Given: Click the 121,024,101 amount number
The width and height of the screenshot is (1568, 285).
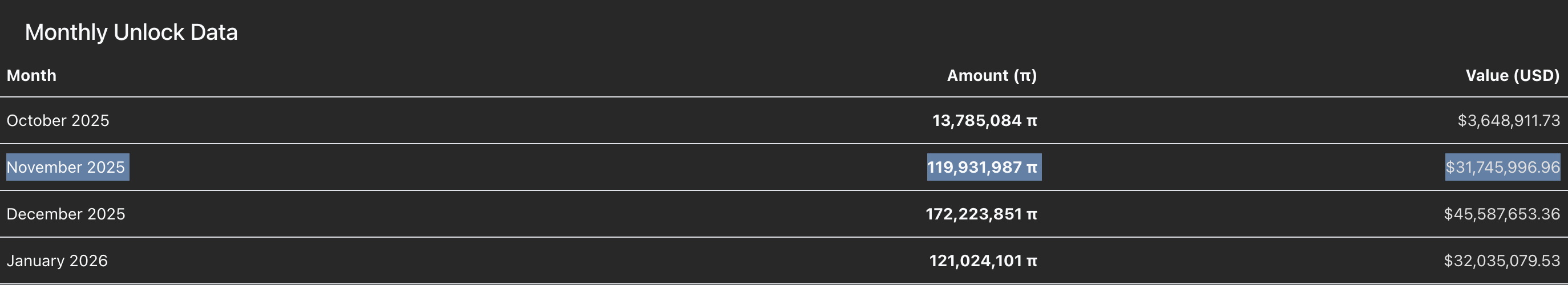Looking at the screenshot, I should pos(975,260).
